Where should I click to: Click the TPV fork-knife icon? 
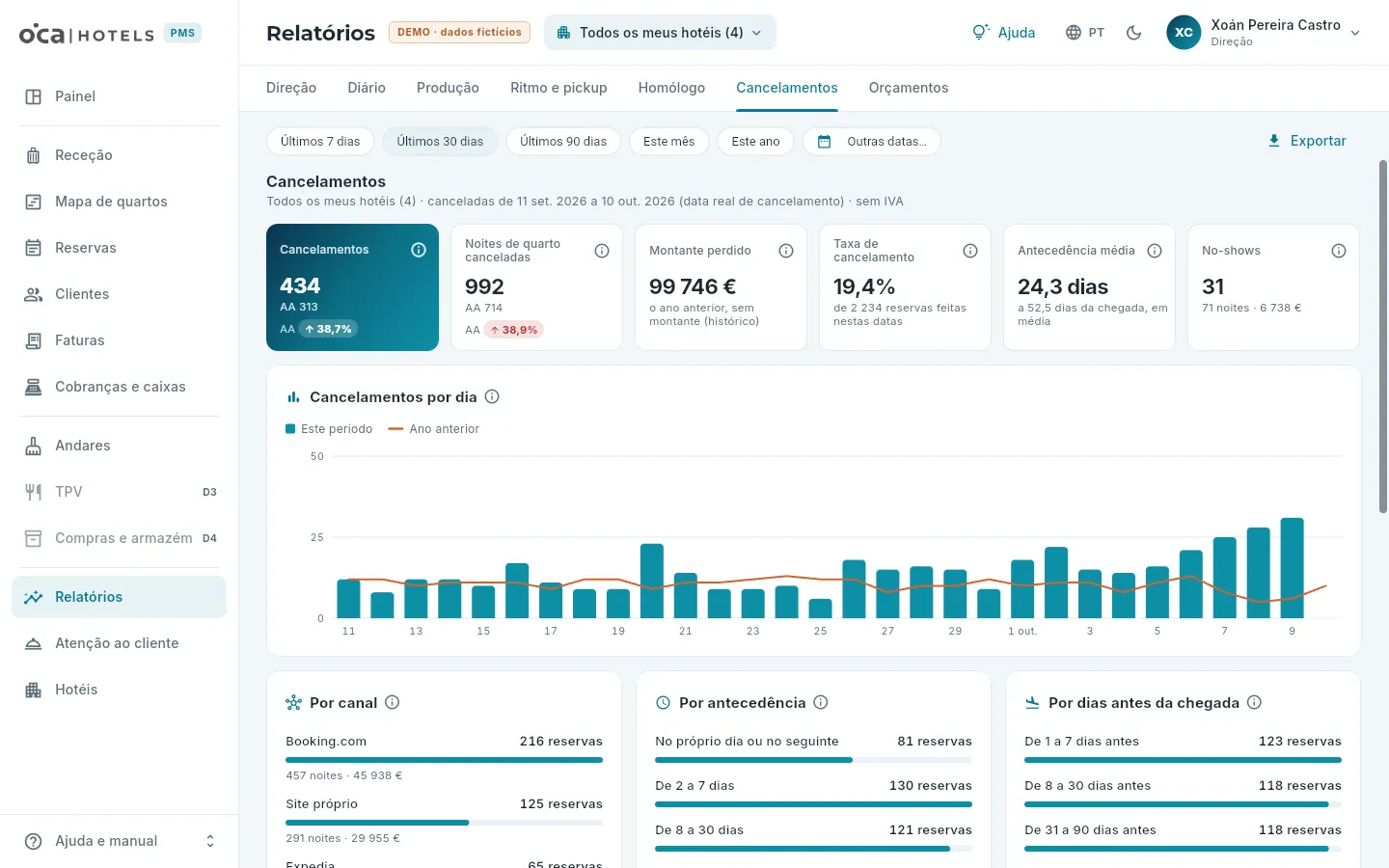point(33,492)
